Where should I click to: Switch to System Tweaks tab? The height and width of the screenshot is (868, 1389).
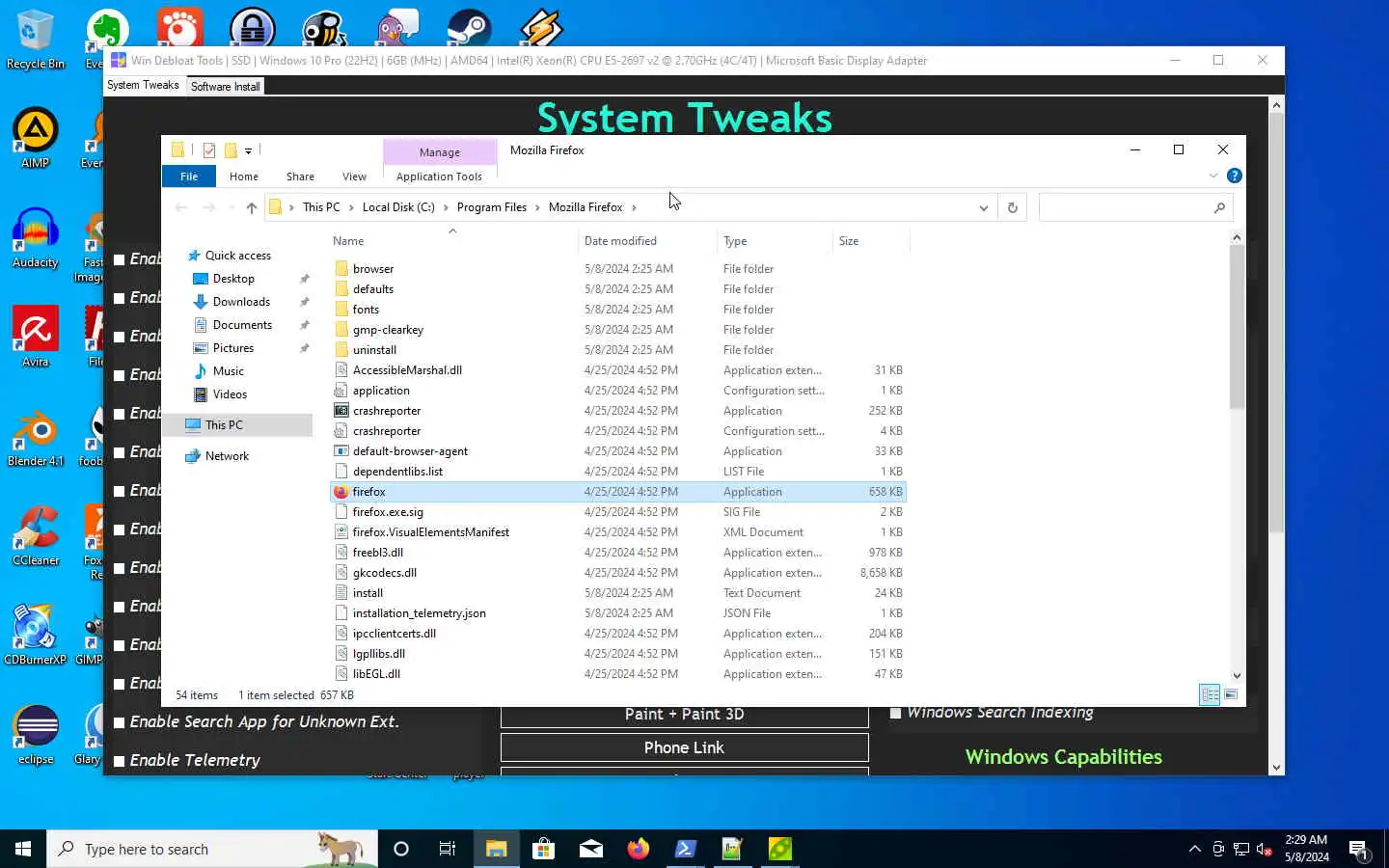[143, 85]
